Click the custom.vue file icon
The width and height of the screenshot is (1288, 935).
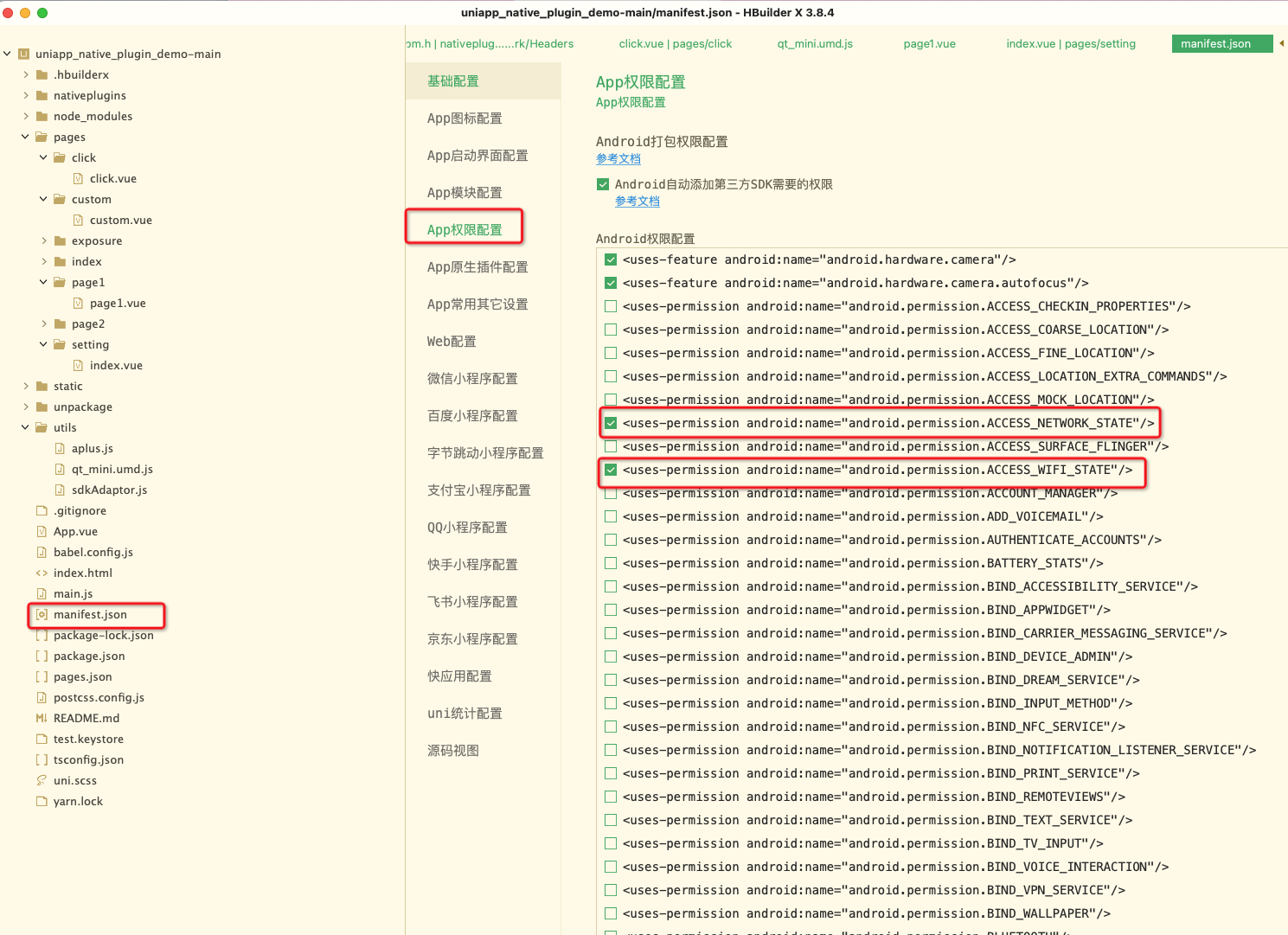pos(78,221)
